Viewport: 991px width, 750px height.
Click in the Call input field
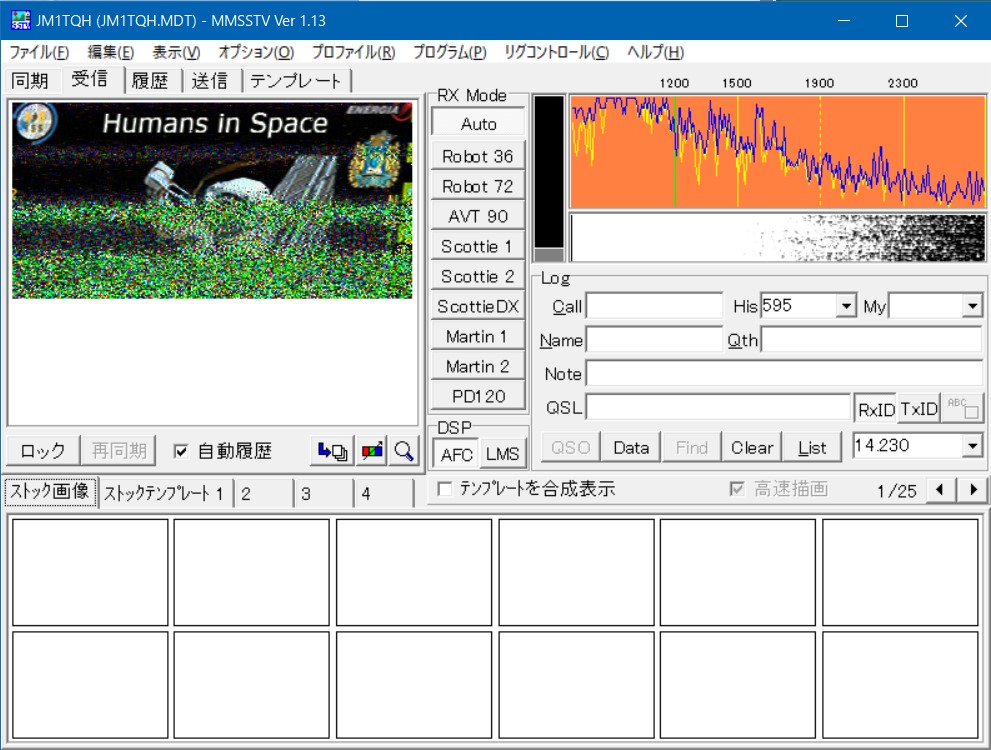(x=654, y=306)
